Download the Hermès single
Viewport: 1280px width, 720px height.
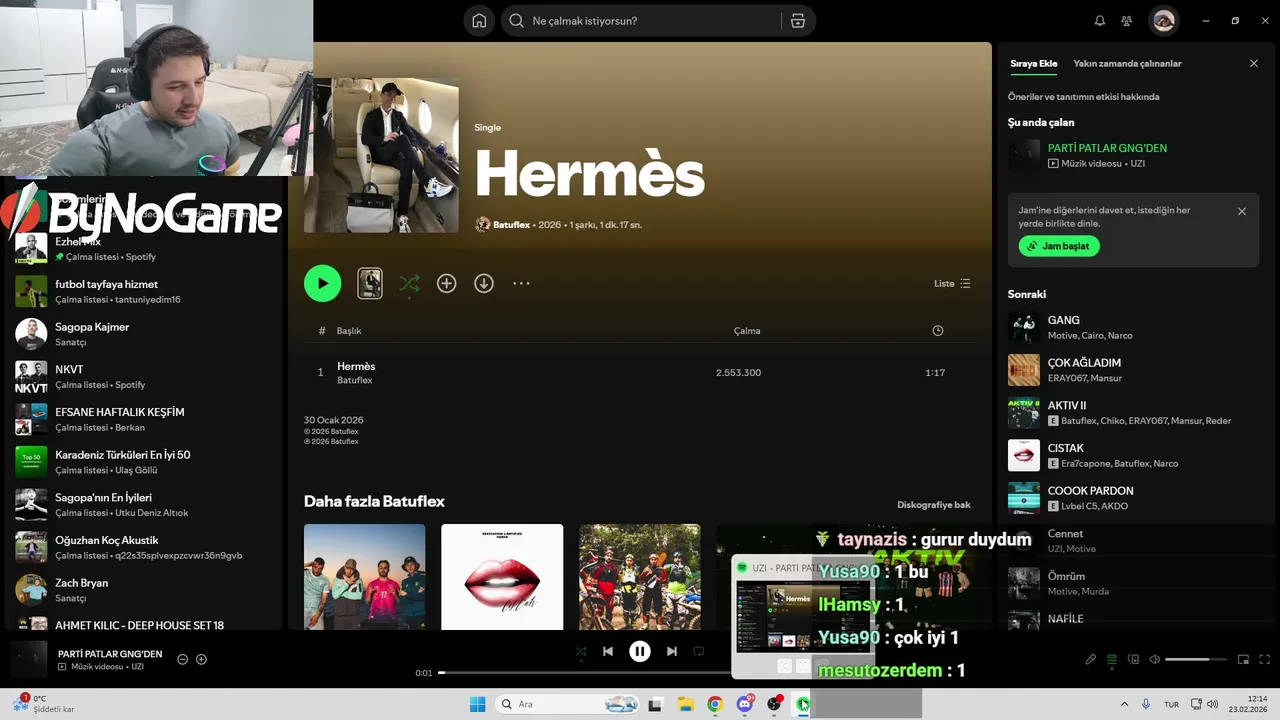point(484,284)
